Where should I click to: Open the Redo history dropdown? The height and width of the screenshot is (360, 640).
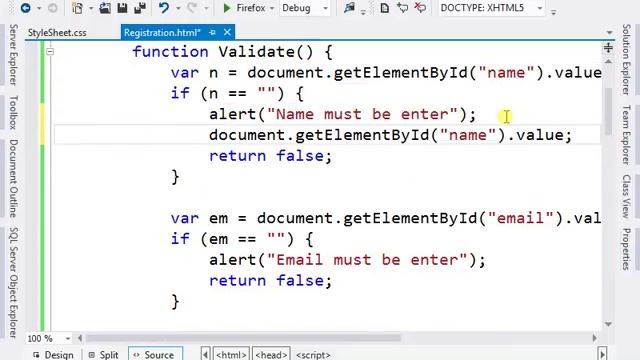click(x=206, y=8)
